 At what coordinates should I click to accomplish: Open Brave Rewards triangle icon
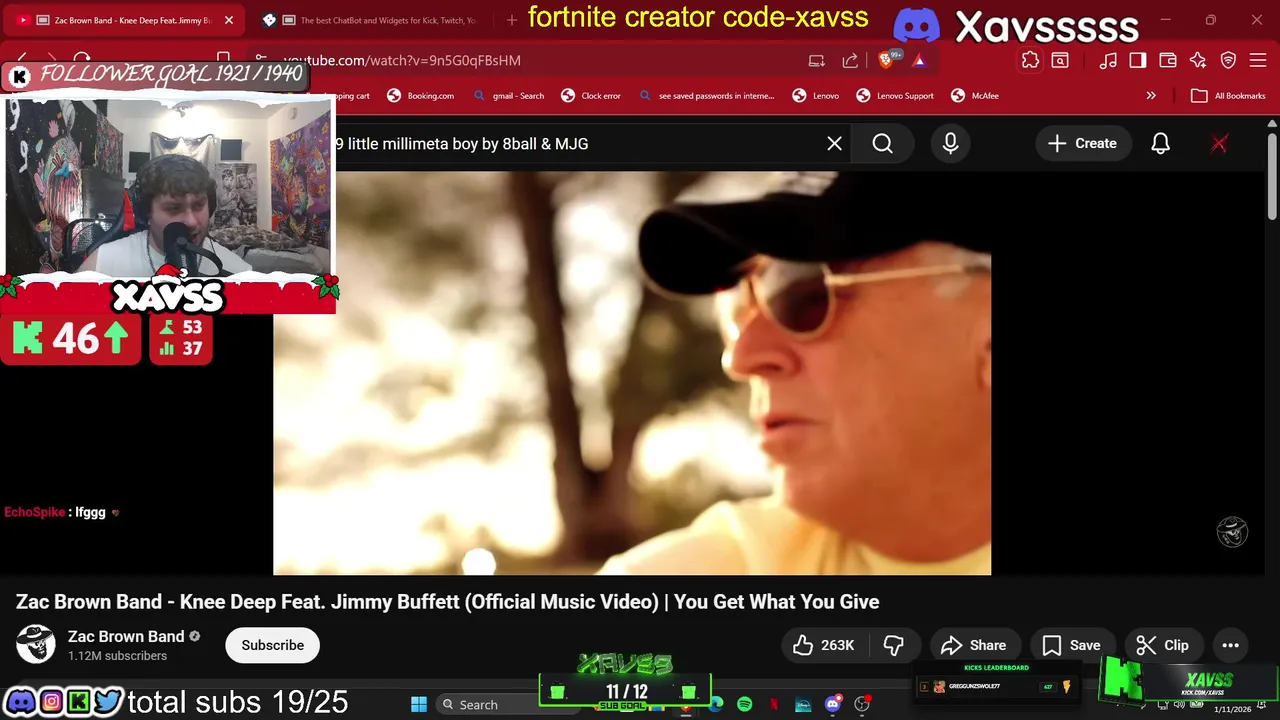(918, 61)
